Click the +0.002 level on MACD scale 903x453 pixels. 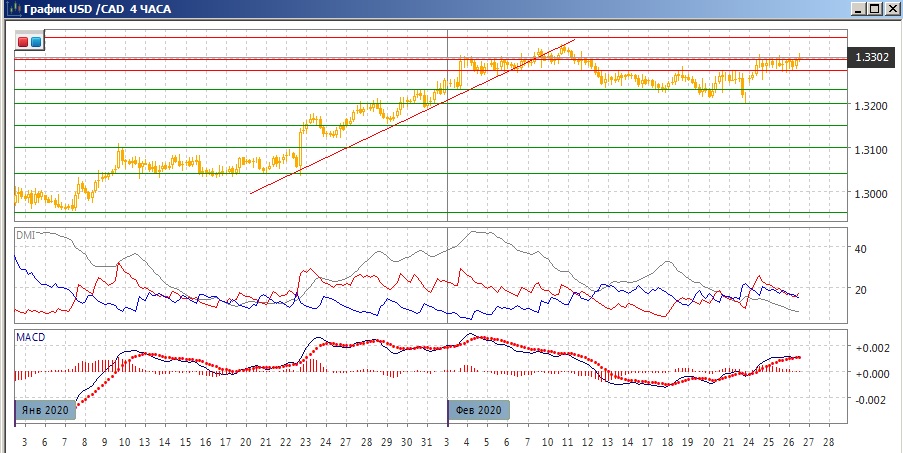click(866, 347)
